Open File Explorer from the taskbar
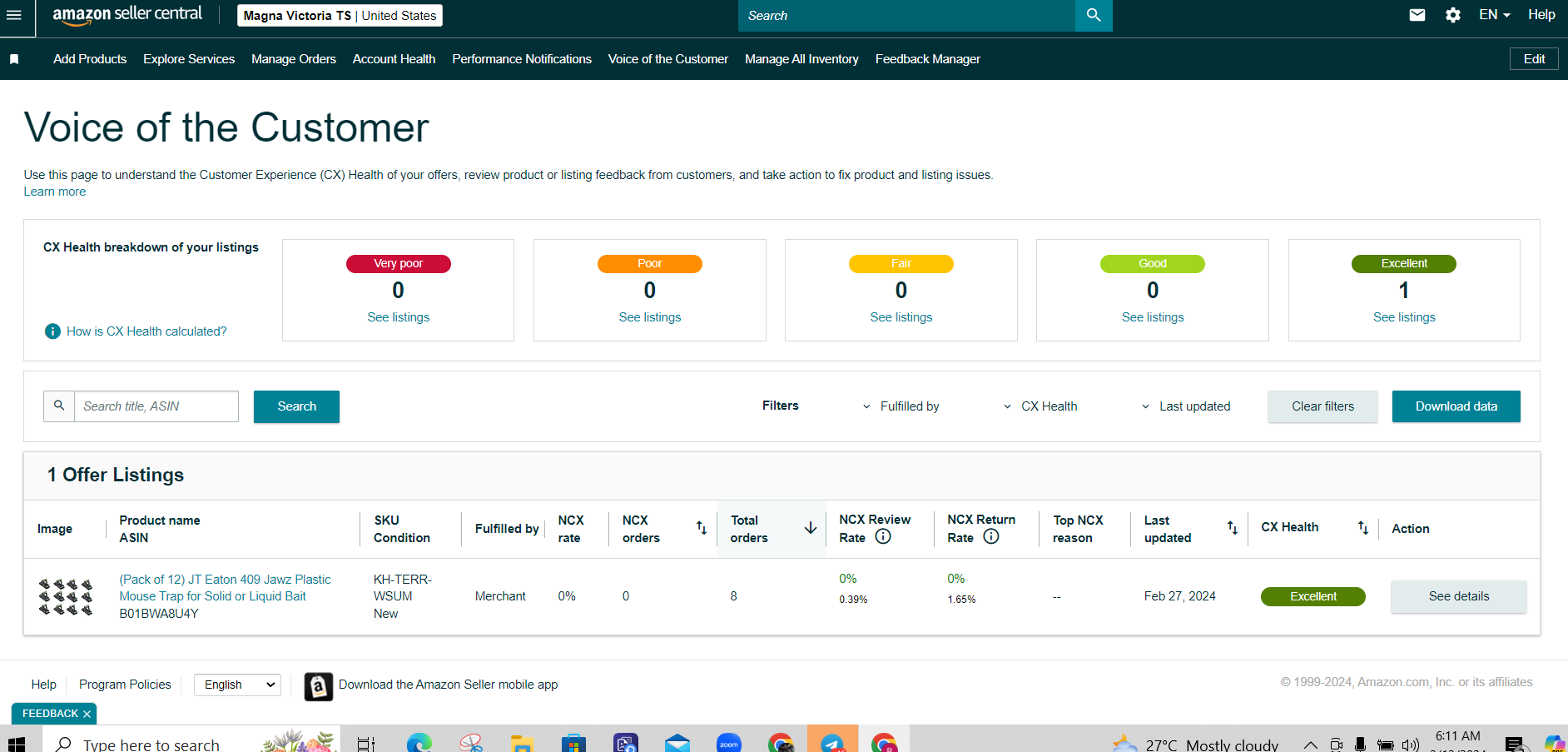Screen dimensions: 1568x752 [522, 743]
